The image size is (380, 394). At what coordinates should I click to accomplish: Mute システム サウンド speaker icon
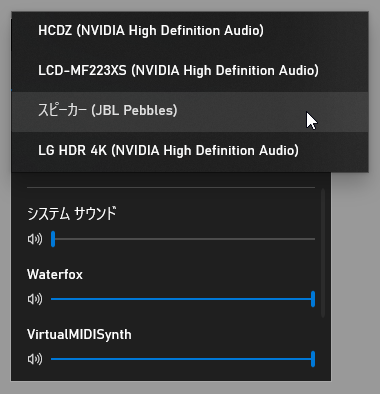35,239
